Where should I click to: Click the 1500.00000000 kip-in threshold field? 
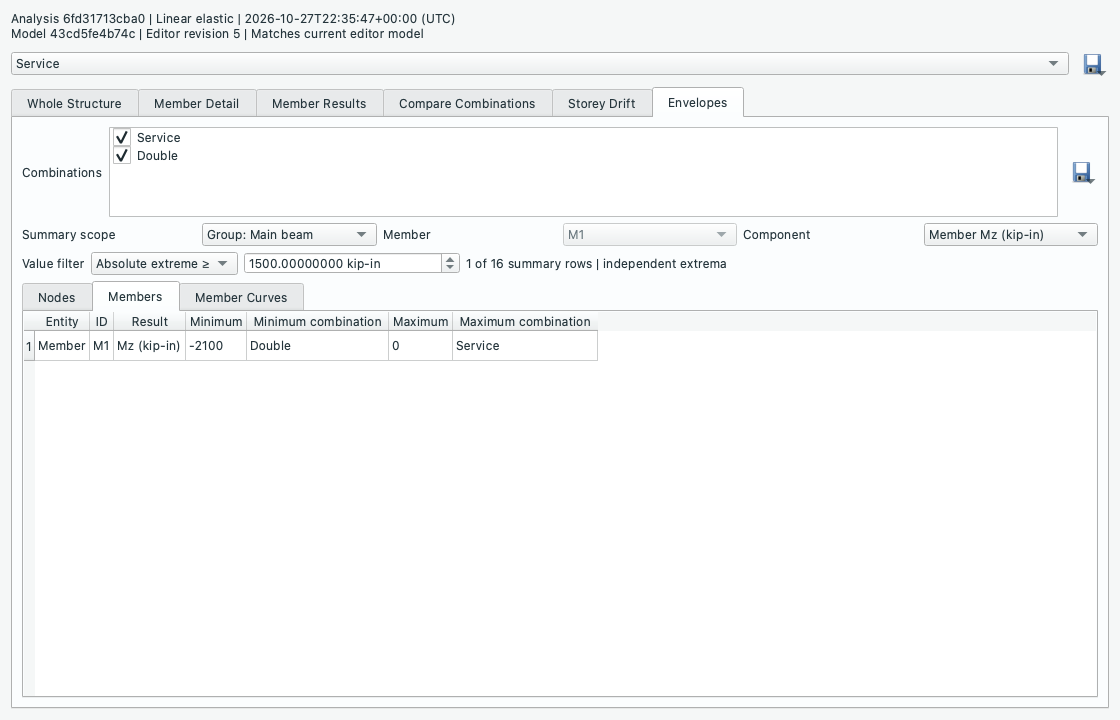343,264
